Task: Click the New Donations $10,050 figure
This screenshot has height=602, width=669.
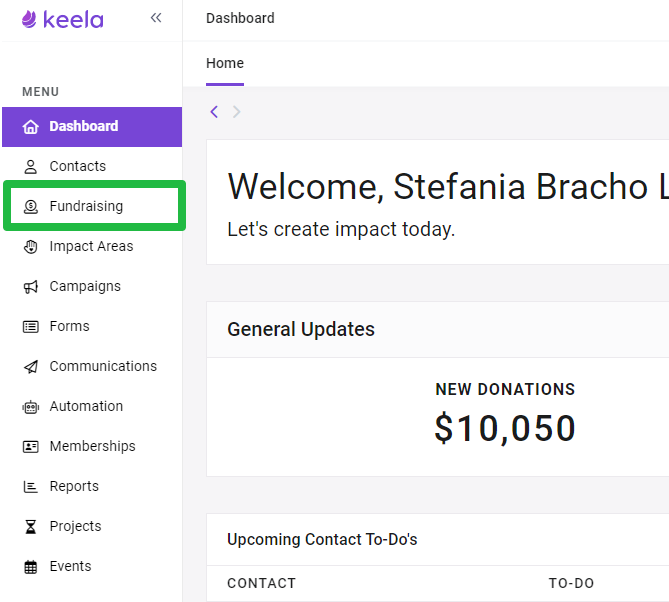Action: point(505,428)
